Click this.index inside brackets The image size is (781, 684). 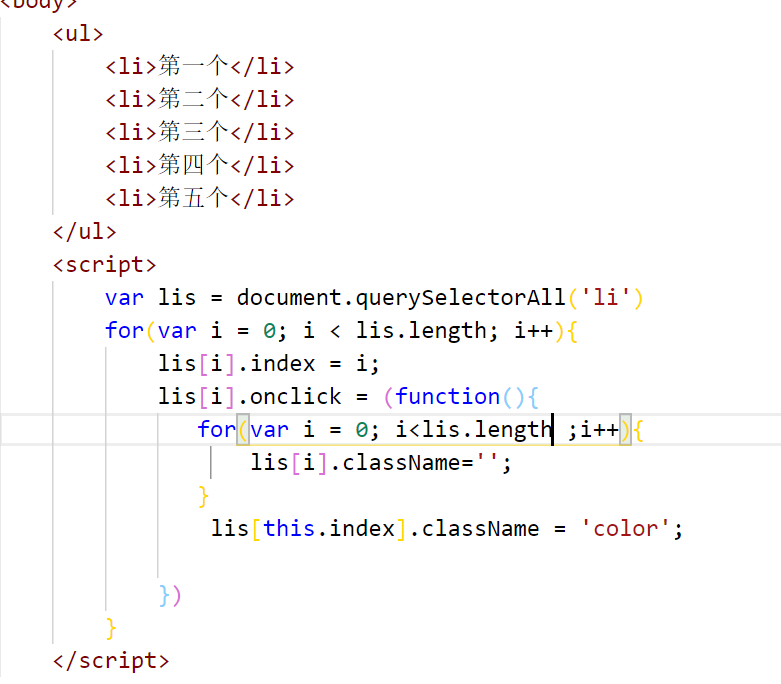[329, 529]
